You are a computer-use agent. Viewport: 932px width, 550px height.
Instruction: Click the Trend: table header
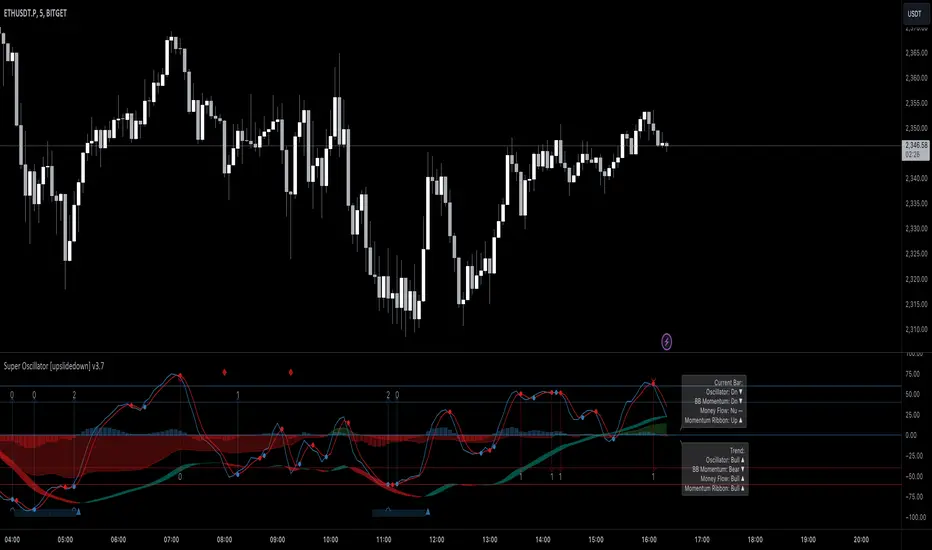pos(736,451)
